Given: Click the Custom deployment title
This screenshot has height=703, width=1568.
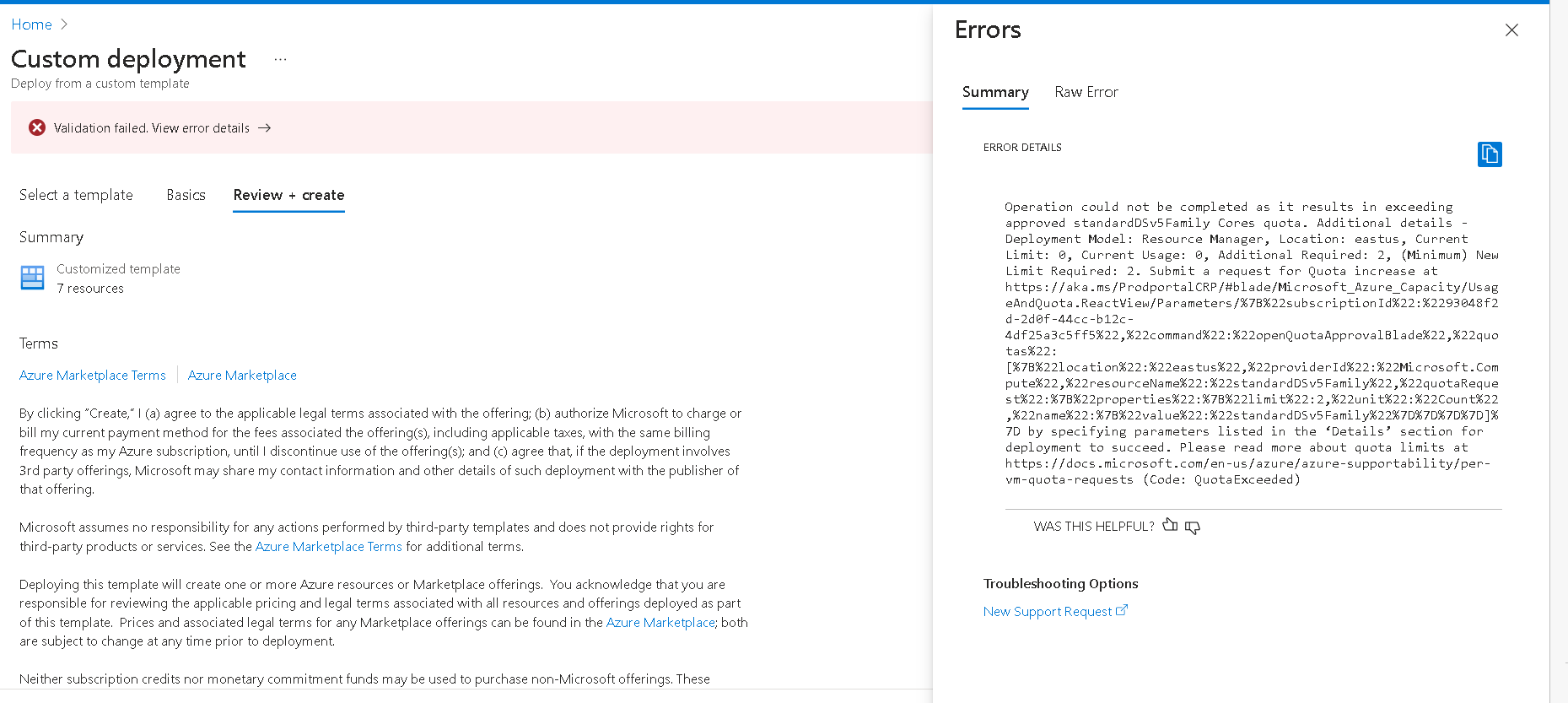Looking at the screenshot, I should point(129,59).
